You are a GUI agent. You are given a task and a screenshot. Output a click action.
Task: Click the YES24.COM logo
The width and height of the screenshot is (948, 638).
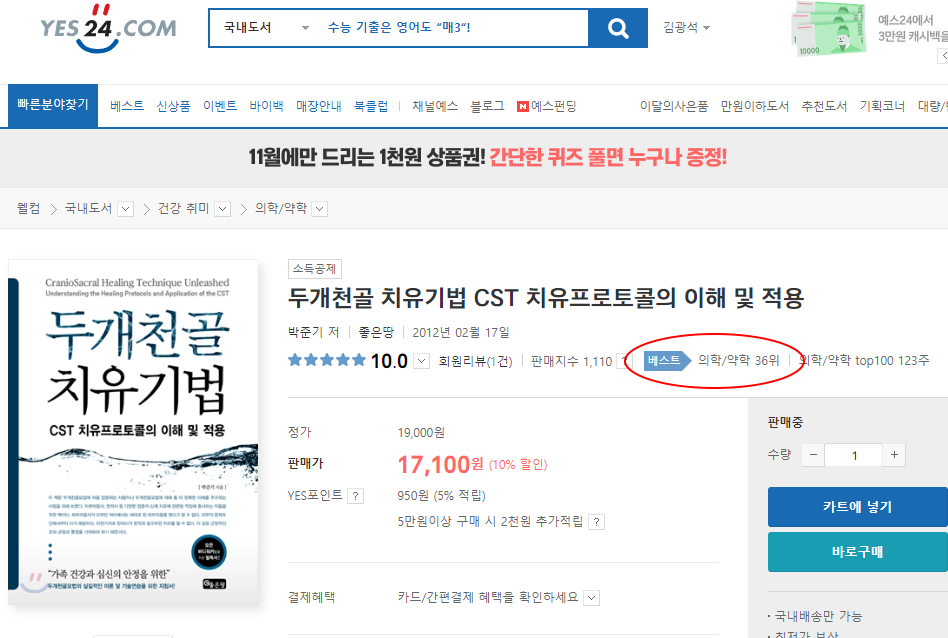point(108,28)
